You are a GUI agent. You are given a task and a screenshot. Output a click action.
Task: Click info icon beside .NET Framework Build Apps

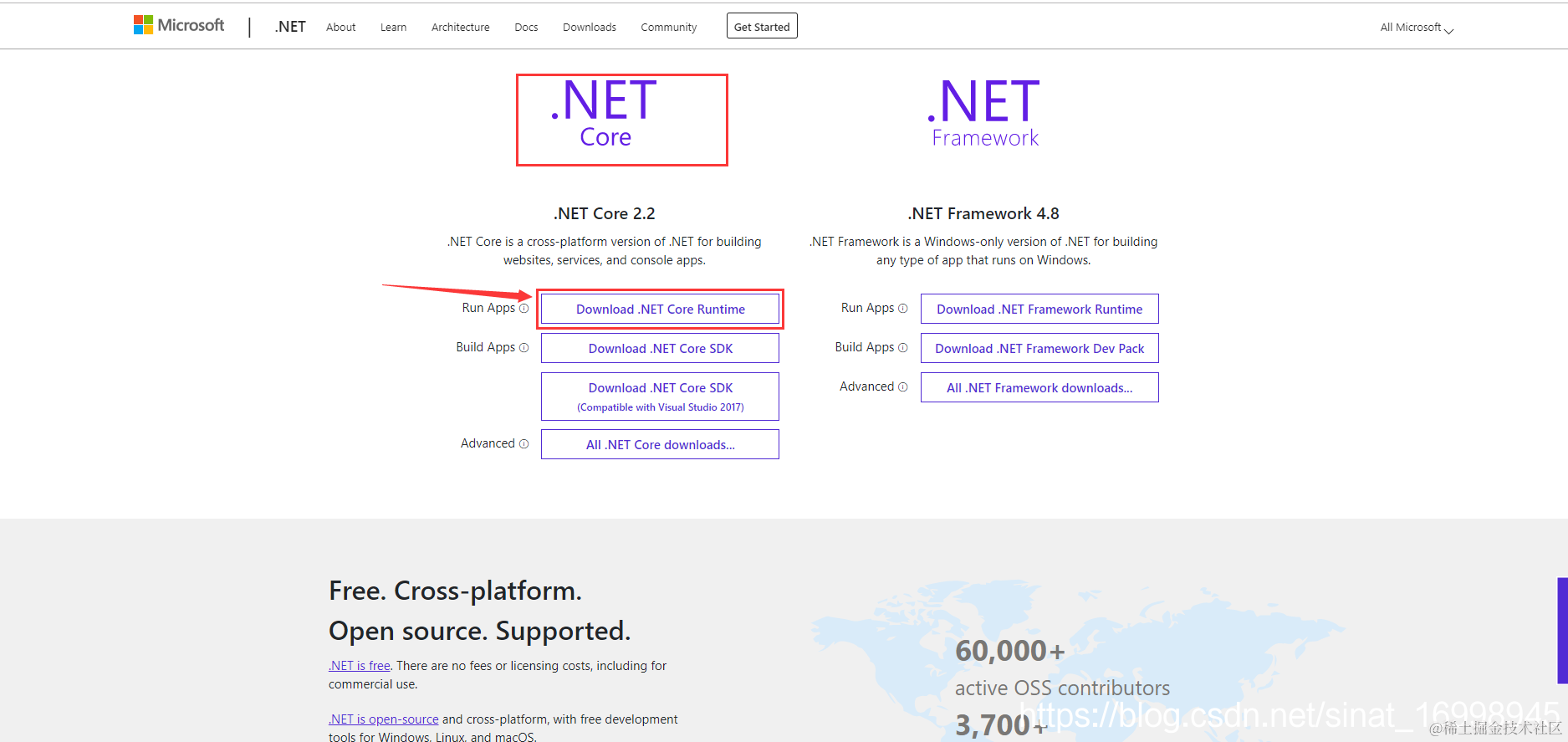tap(903, 348)
